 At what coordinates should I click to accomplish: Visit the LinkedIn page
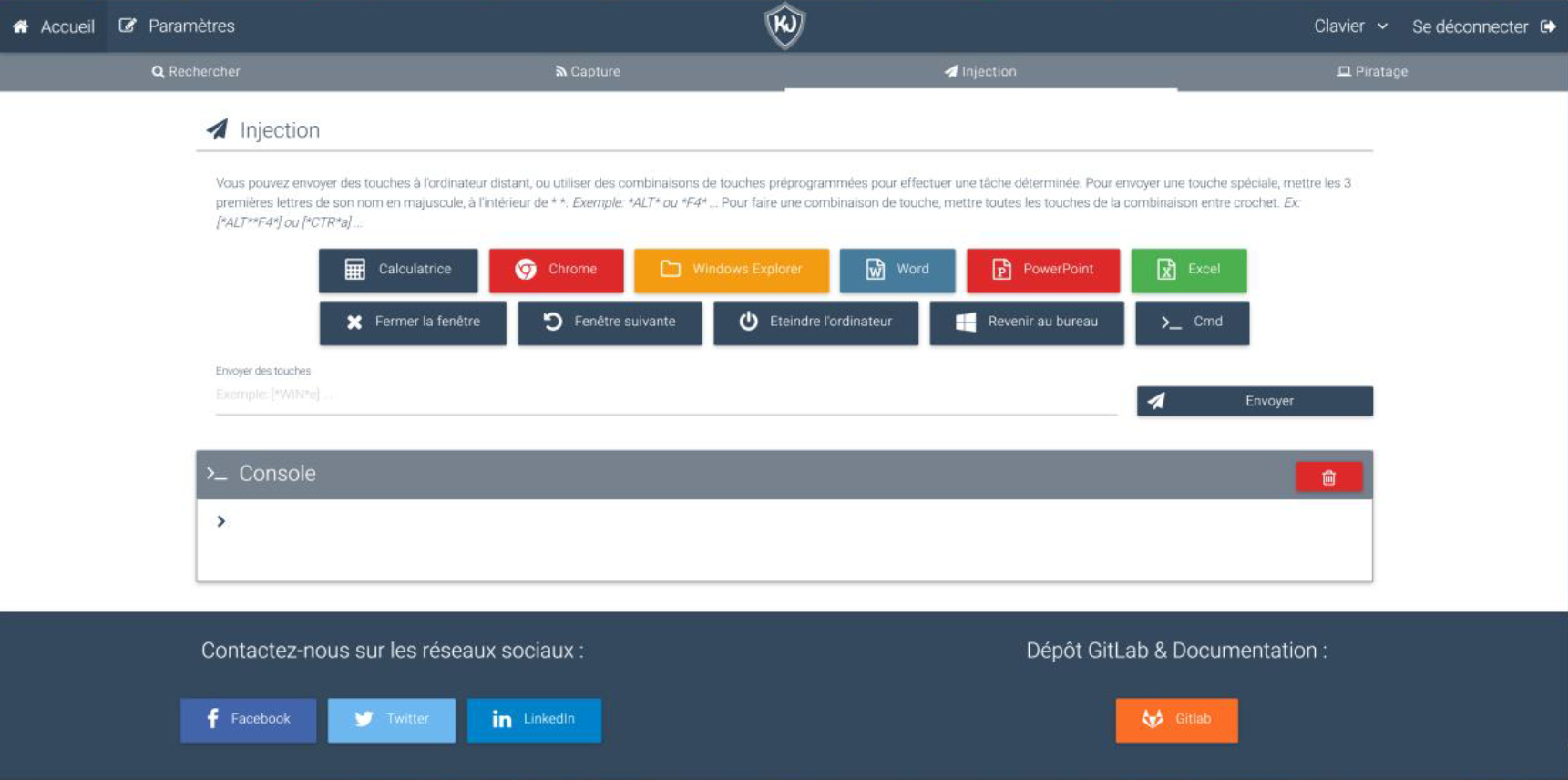click(x=534, y=720)
